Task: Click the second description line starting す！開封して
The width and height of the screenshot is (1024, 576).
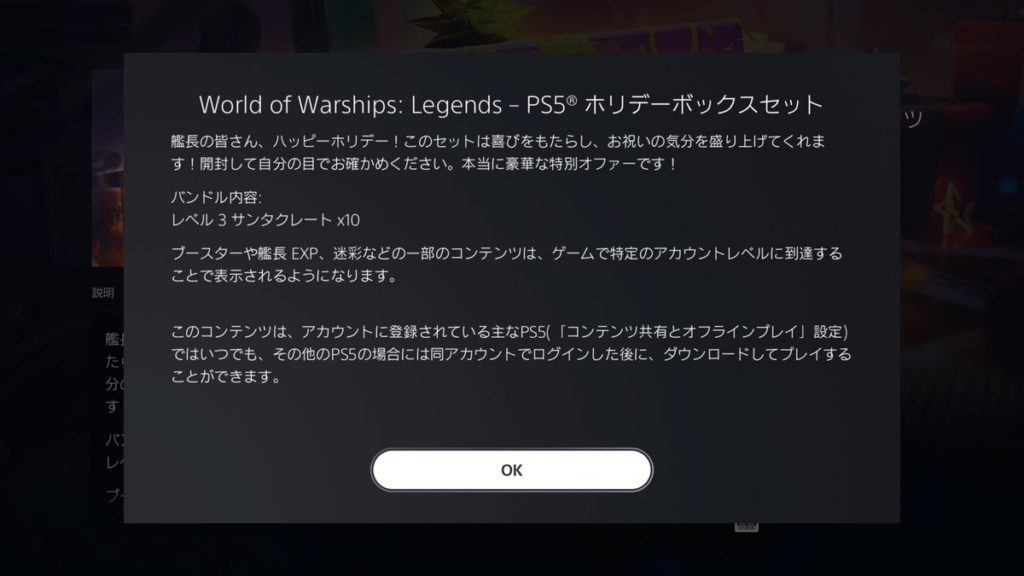Action: pyautogui.click(x=424, y=163)
